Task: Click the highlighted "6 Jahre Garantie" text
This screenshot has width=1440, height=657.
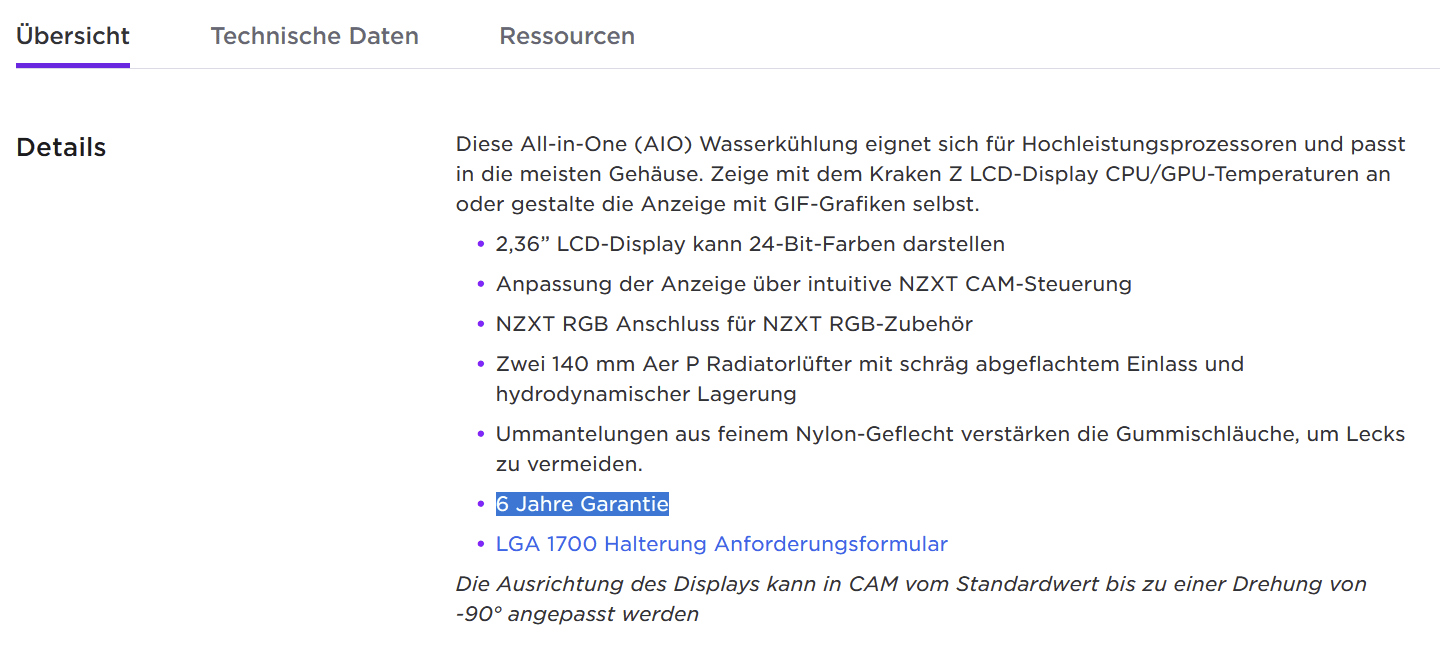Action: [582, 504]
